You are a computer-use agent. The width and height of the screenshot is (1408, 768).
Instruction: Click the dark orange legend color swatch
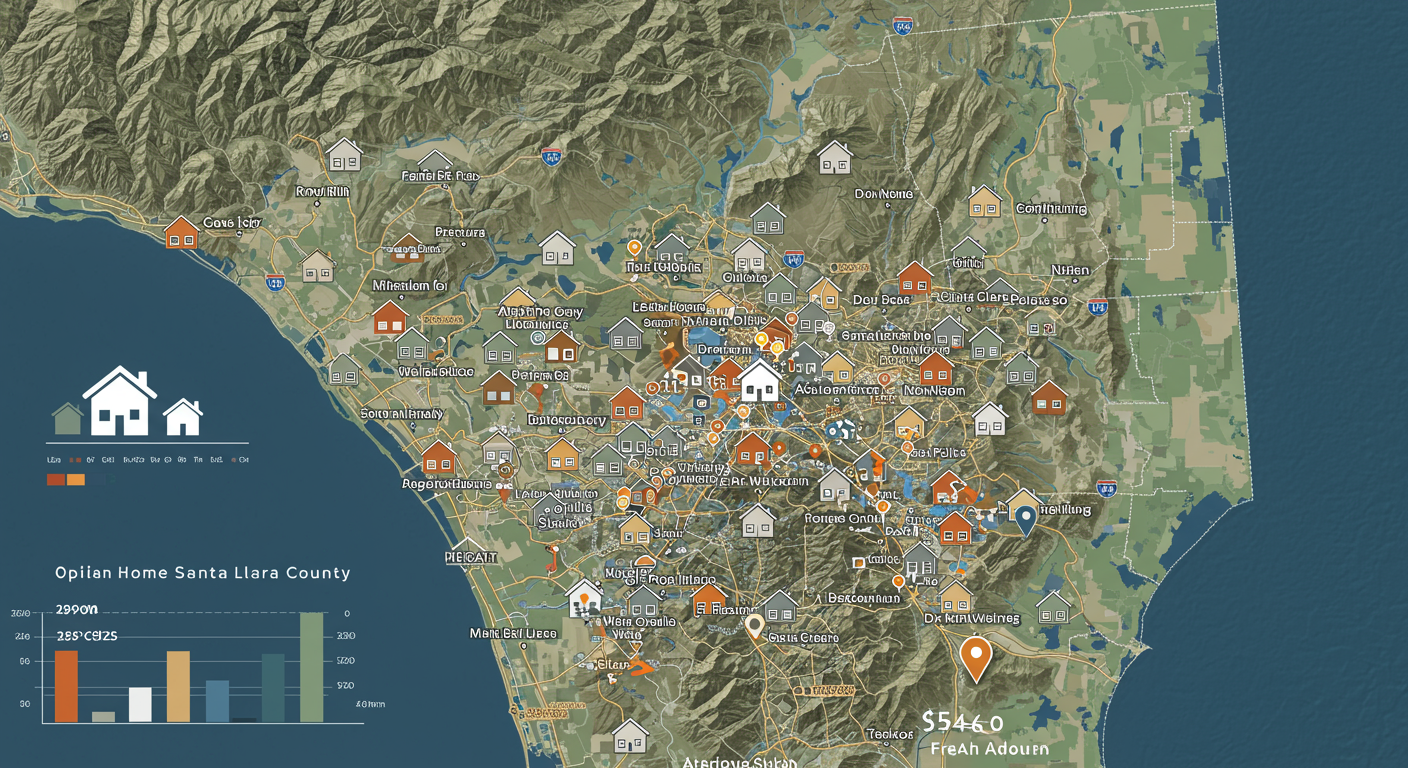click(56, 480)
